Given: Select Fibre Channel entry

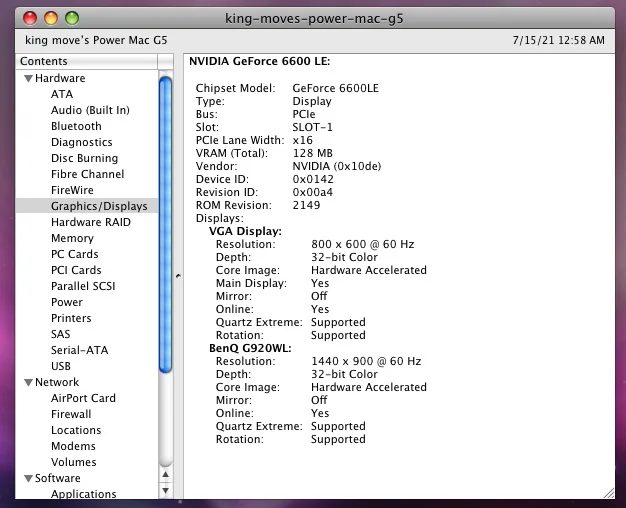Looking at the screenshot, I should [87, 174].
